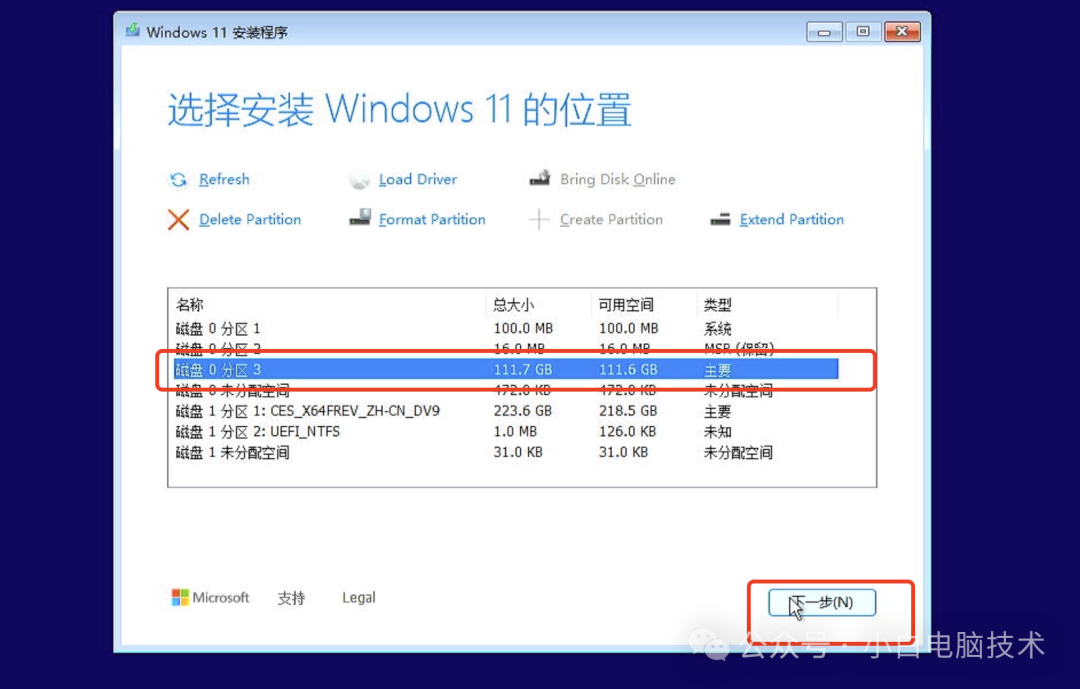Select 磁盘 1 分区 1: CES_X64FREV_ZH-CN_DV9
The image size is (1080, 689).
506,411
